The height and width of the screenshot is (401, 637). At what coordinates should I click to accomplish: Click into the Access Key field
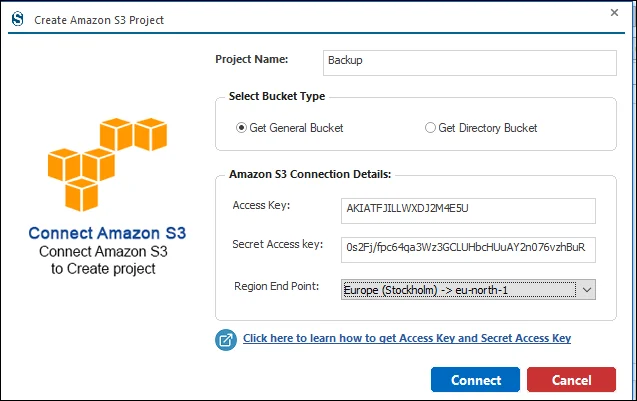click(468, 211)
